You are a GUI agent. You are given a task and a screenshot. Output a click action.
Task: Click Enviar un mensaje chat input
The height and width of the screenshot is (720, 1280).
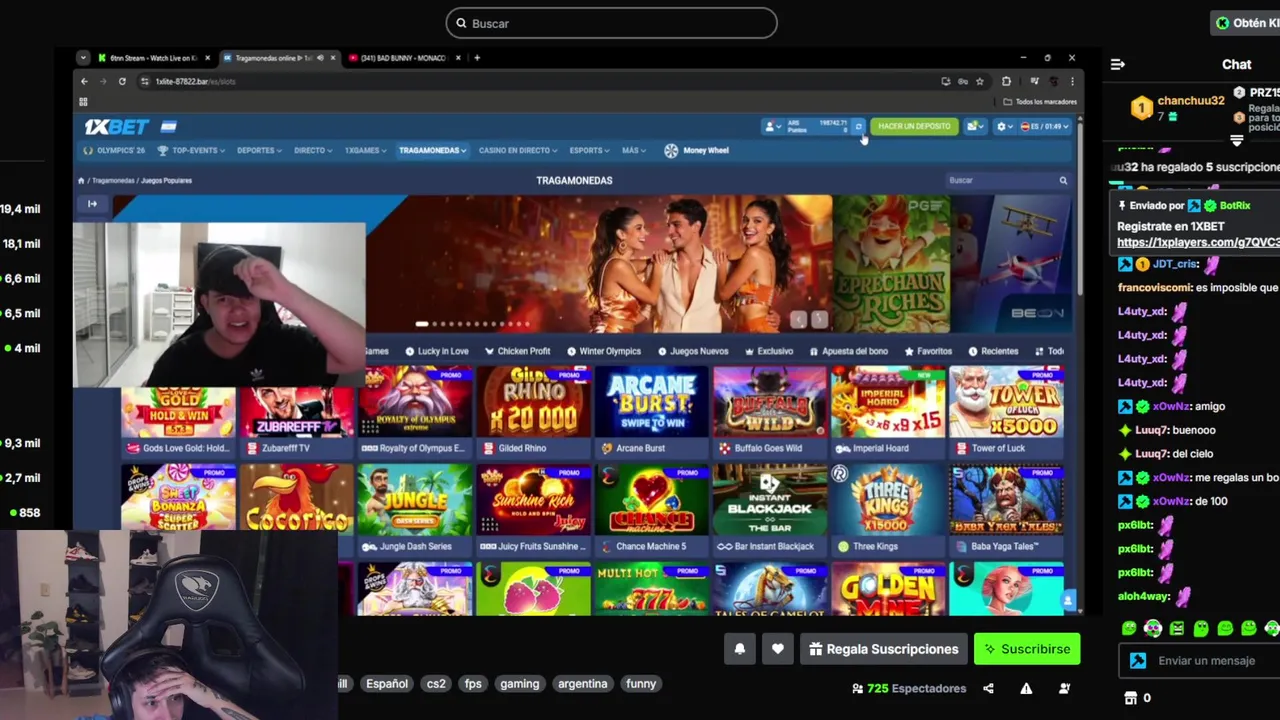click(1204, 661)
